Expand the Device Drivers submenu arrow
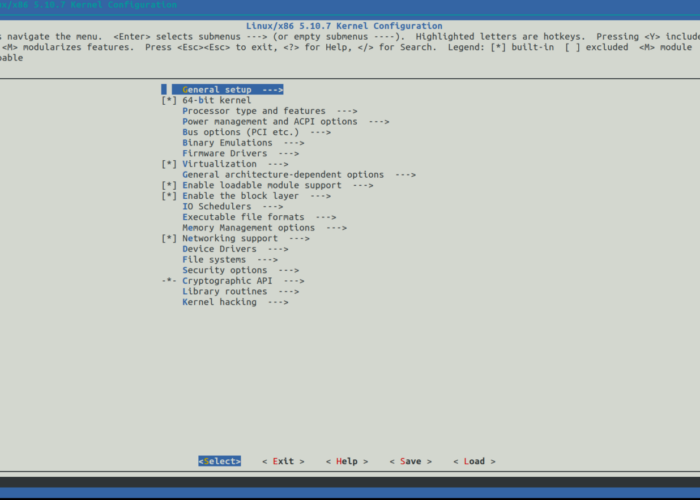Screen dimensions: 700x500 click(277, 249)
